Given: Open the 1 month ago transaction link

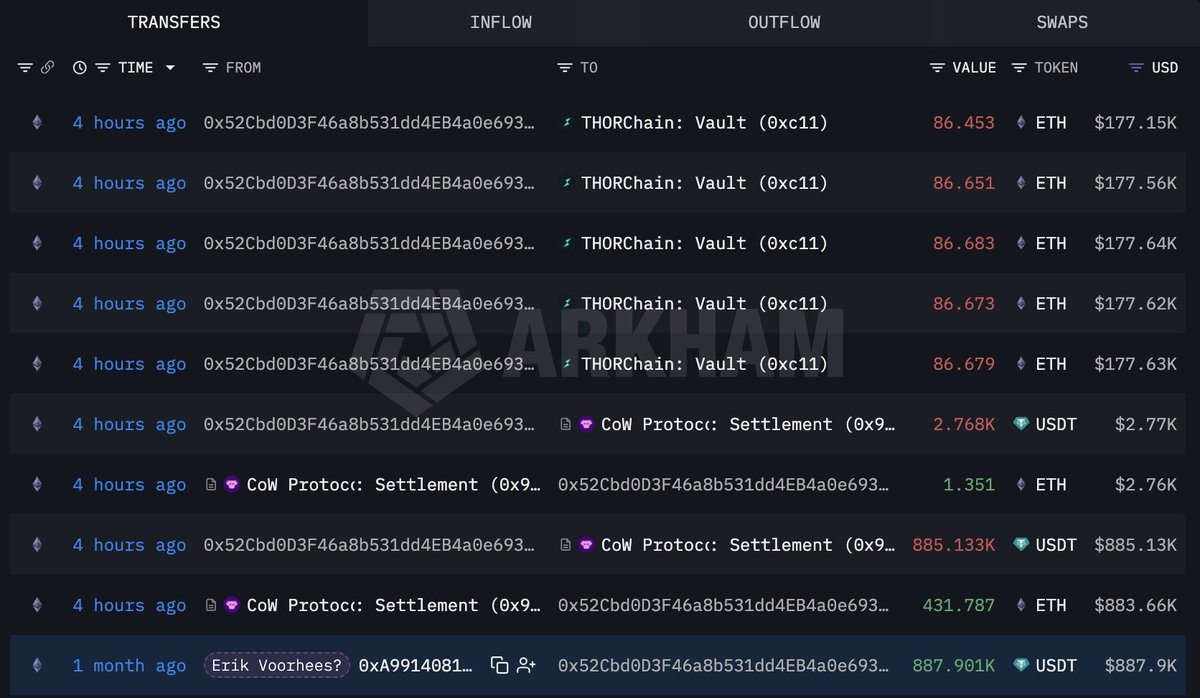Looking at the screenshot, I should [x=129, y=666].
